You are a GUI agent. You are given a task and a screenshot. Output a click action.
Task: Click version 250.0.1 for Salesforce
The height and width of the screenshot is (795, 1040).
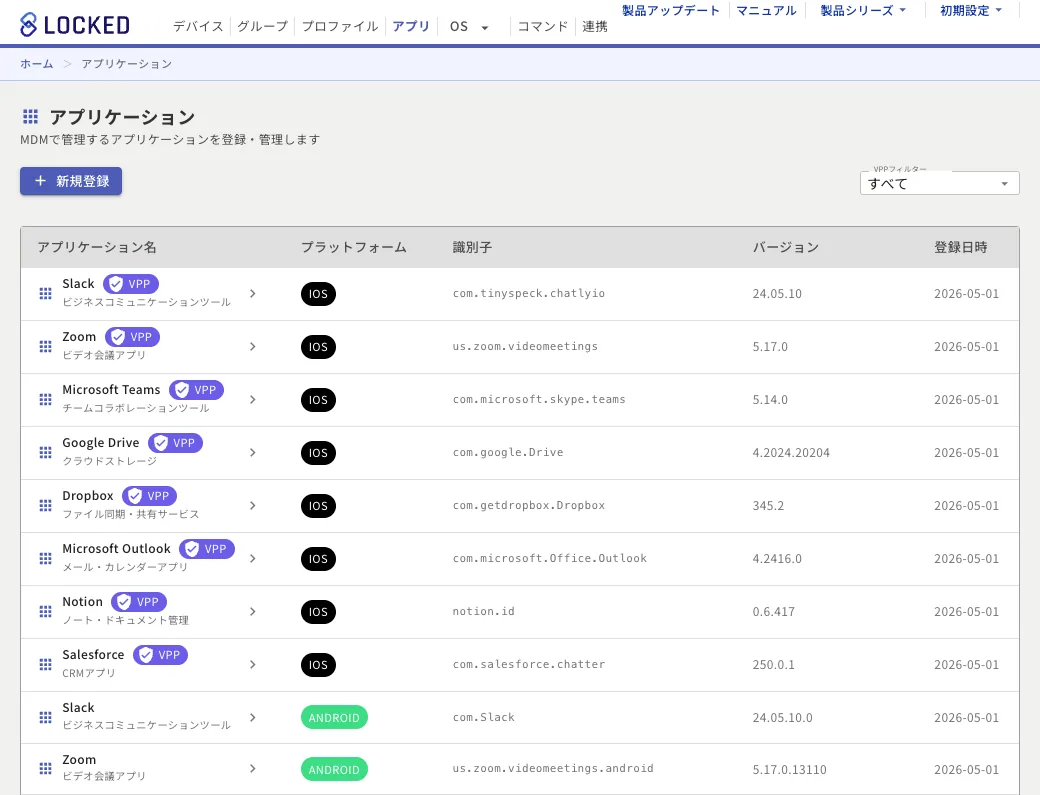773,664
